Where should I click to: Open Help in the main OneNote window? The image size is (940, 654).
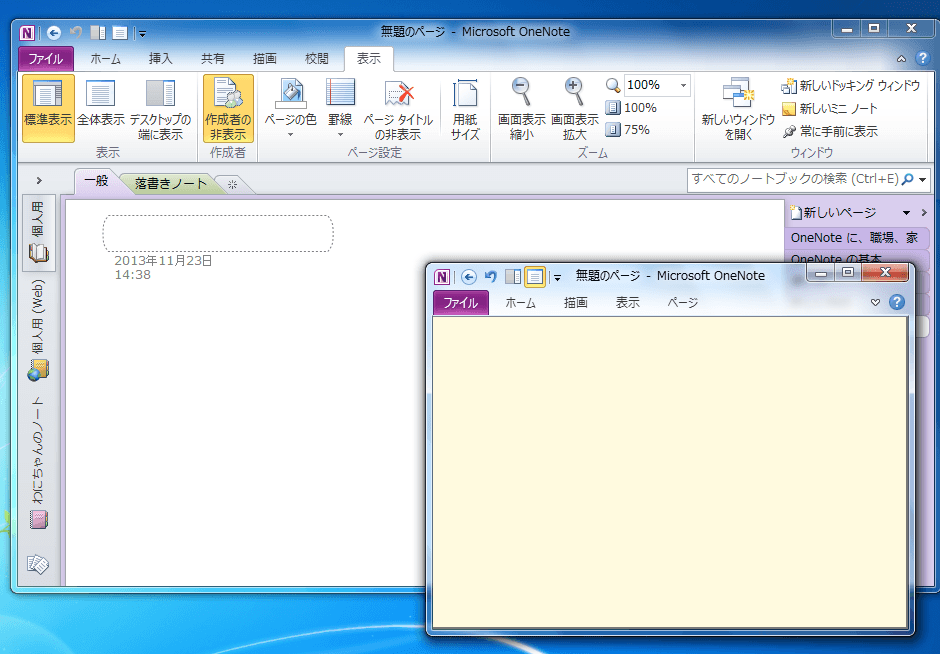point(922,58)
